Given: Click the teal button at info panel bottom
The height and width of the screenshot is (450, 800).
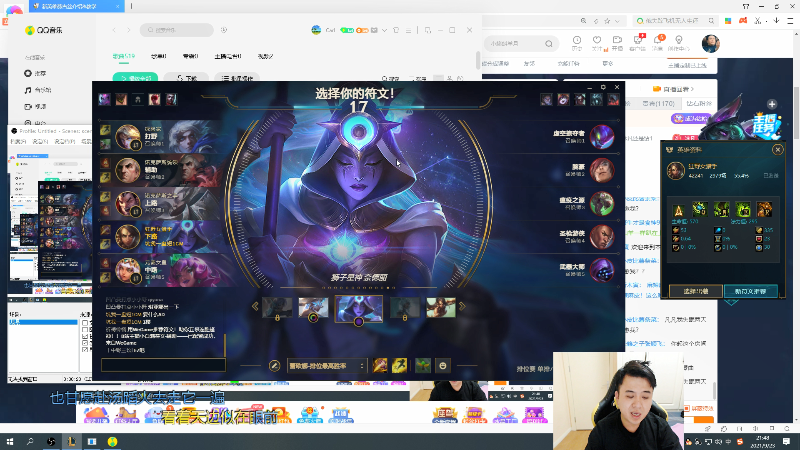Looking at the screenshot, I should 751,291.
